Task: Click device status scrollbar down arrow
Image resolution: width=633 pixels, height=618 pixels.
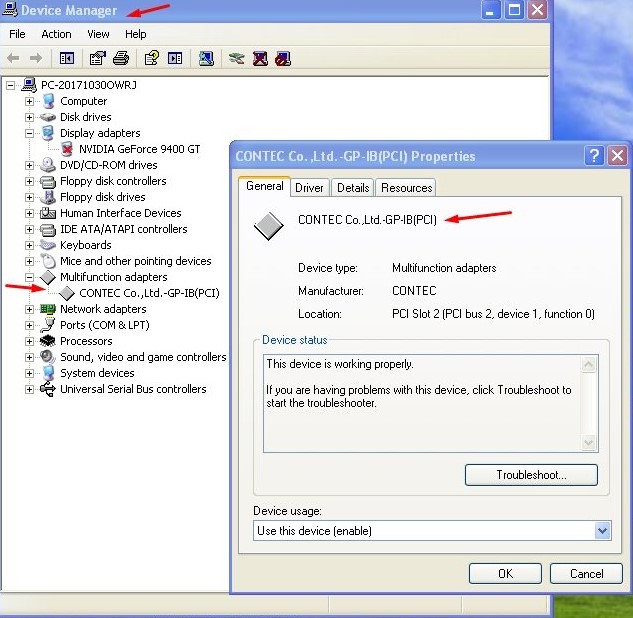Action: click(x=589, y=443)
